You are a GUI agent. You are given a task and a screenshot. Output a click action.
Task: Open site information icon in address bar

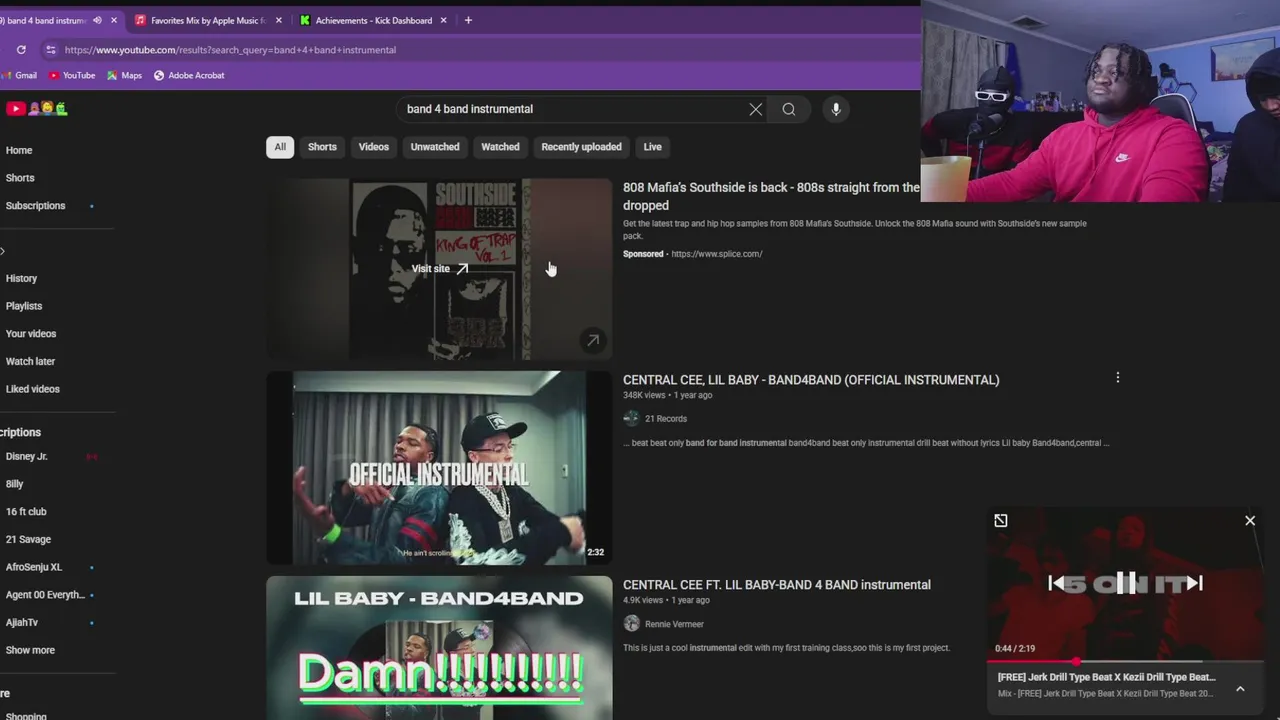click(50, 49)
